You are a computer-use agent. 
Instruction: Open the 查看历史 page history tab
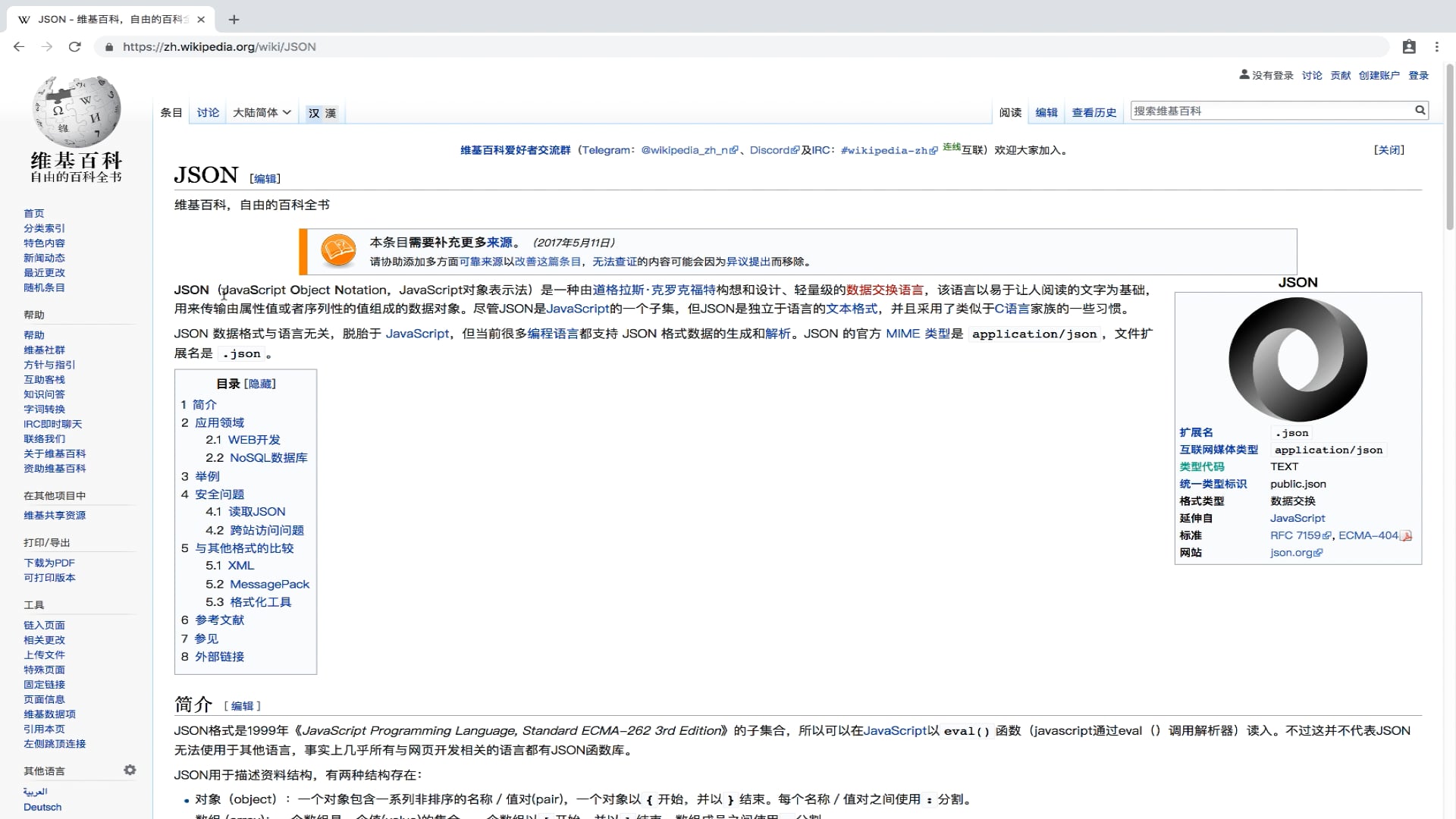[x=1094, y=112]
